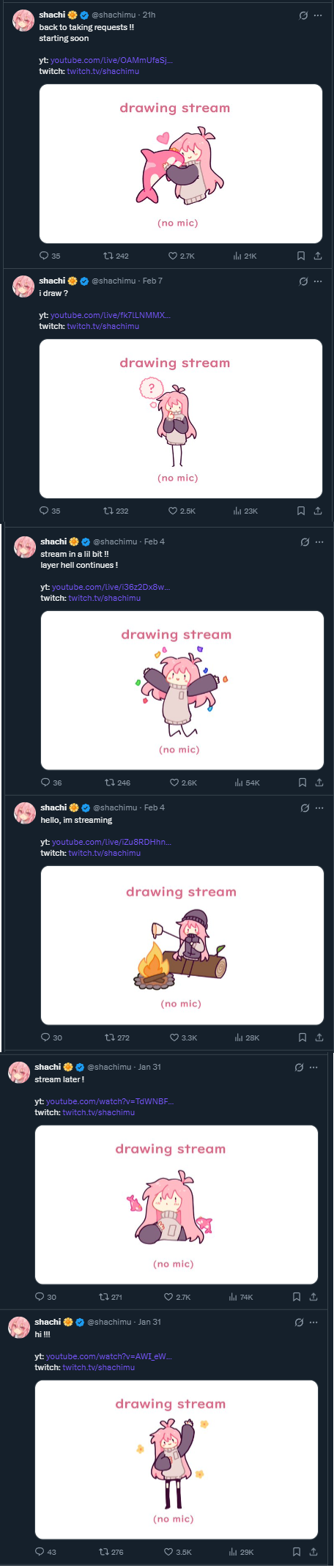Viewport: 334px width, 1568px height.
Task: Open more options on 'back to taking requests' tweet
Action: [x=318, y=15]
